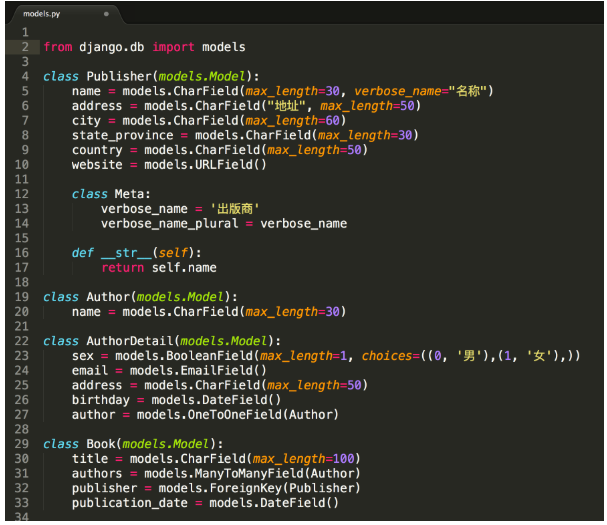Viewport: 607px width, 525px height.
Task: Click the class name 'Author' on line 19
Action: [108, 297]
